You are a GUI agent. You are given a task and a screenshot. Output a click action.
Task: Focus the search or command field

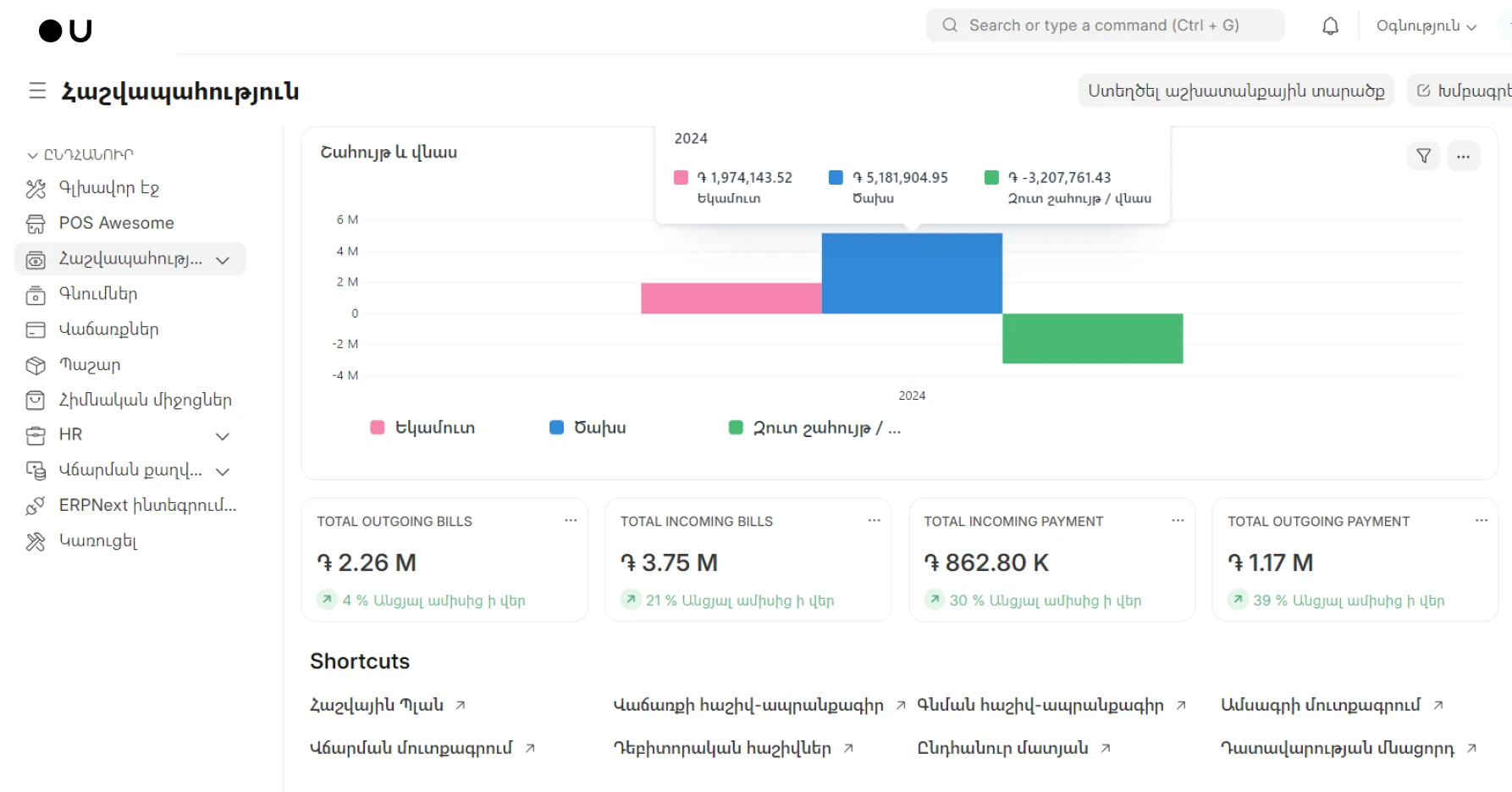1105,25
